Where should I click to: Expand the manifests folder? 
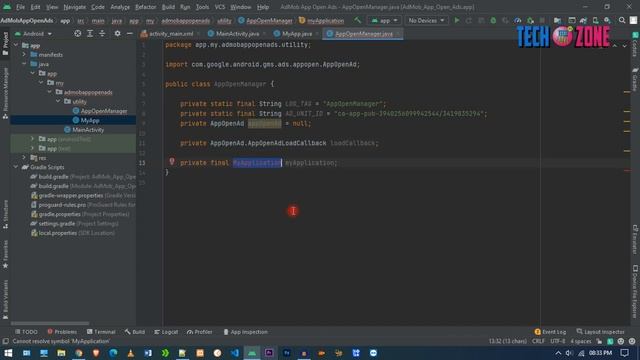coord(24,54)
